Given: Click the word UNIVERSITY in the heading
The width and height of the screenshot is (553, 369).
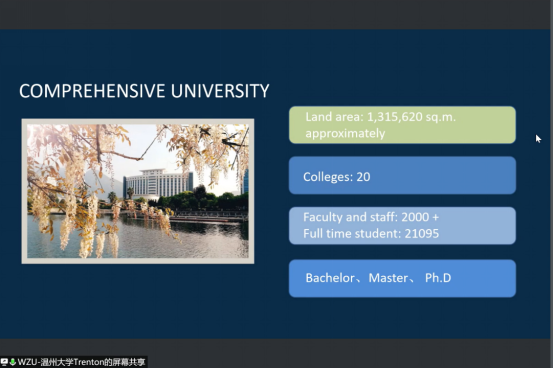Looking at the screenshot, I should (x=220, y=91).
